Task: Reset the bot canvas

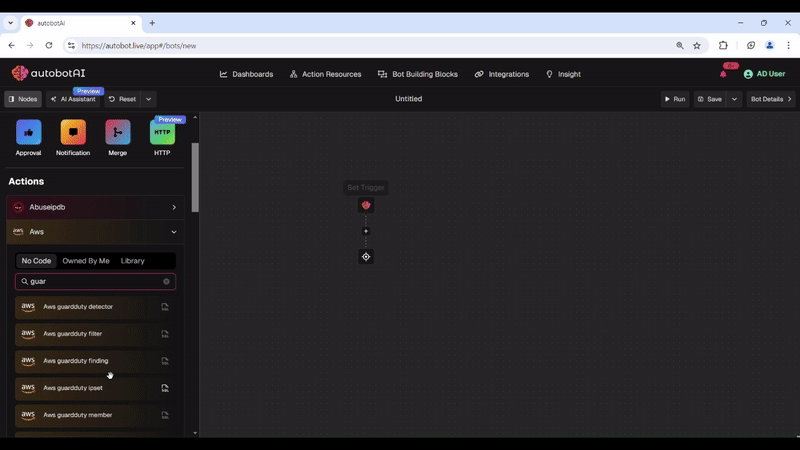Action: coord(122,99)
